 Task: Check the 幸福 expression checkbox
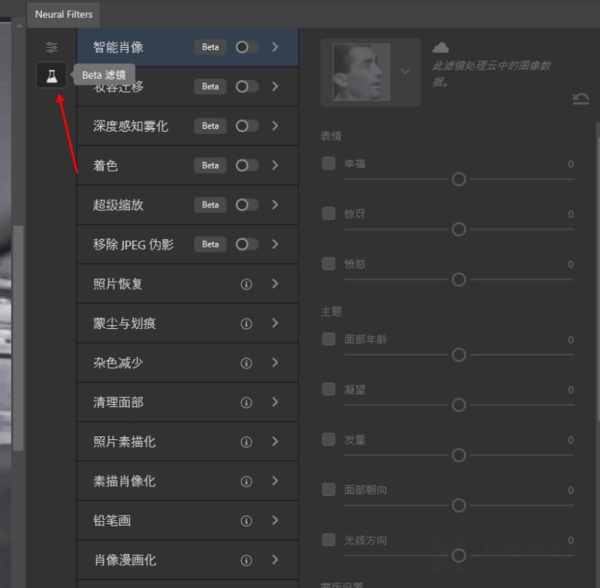click(x=329, y=163)
